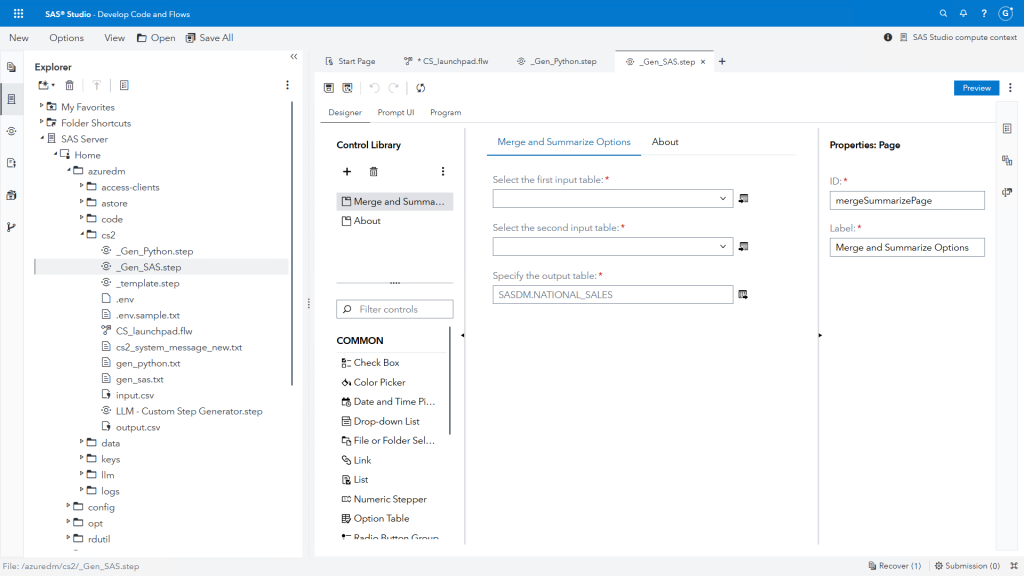This screenshot has width=1024, height=576.
Task: Delete selected control in Control Library
Action: coord(374,172)
